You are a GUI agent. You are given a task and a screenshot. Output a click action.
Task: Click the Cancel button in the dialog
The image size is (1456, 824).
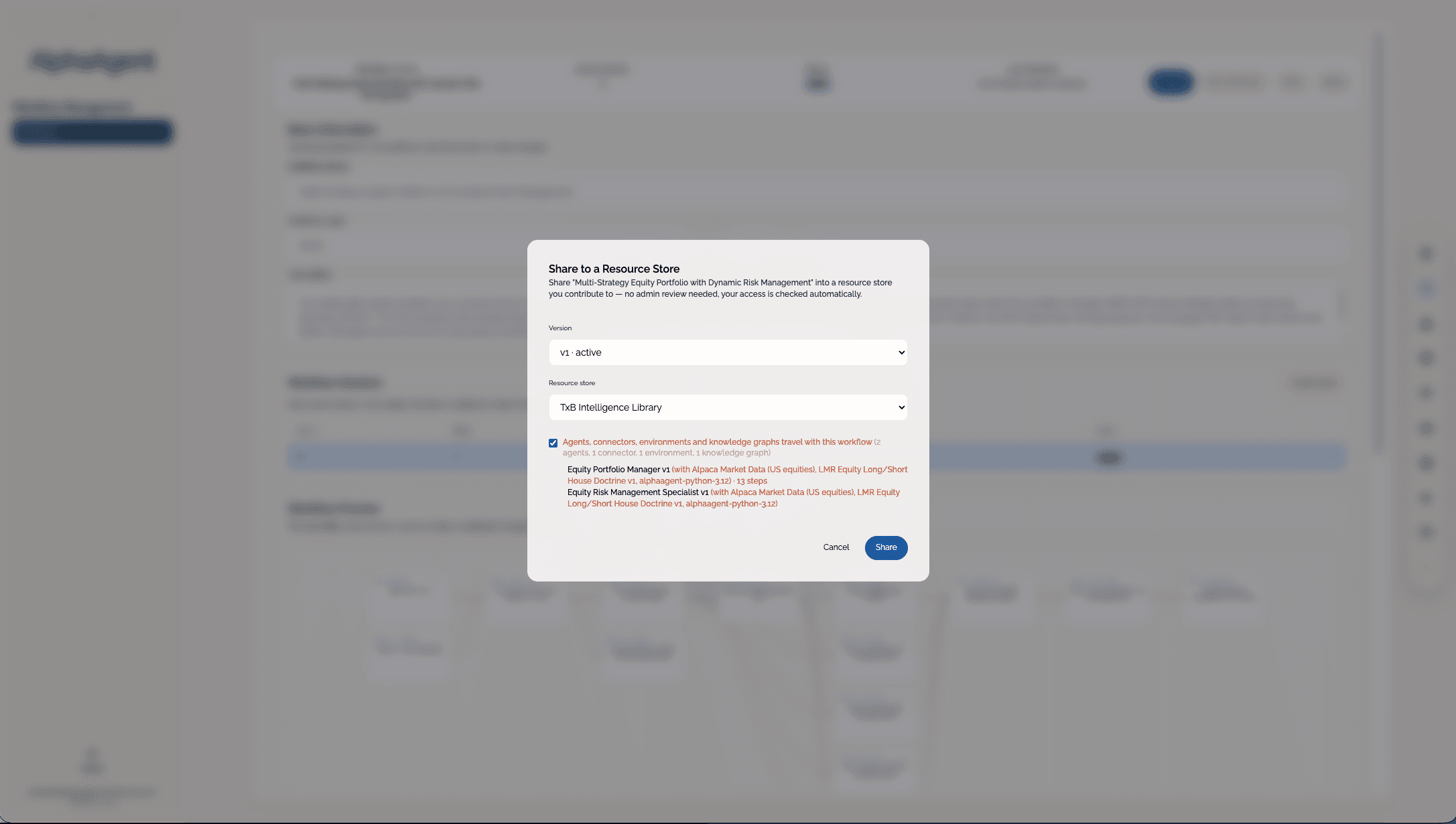(836, 547)
